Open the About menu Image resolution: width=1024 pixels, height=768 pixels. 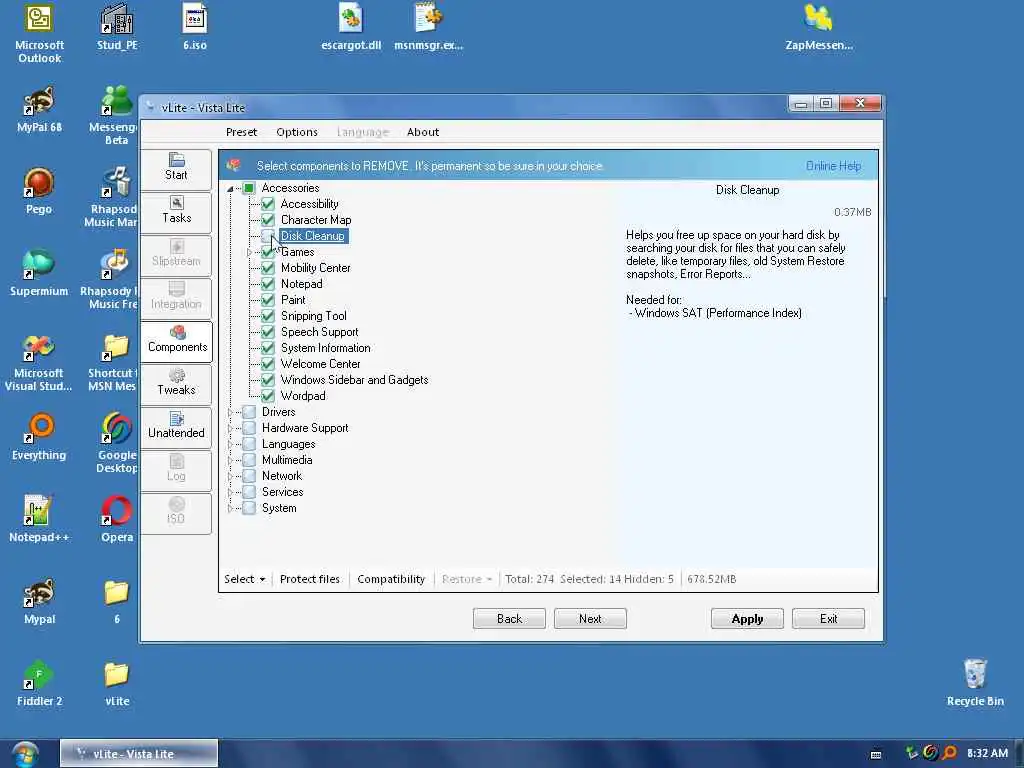423,132
